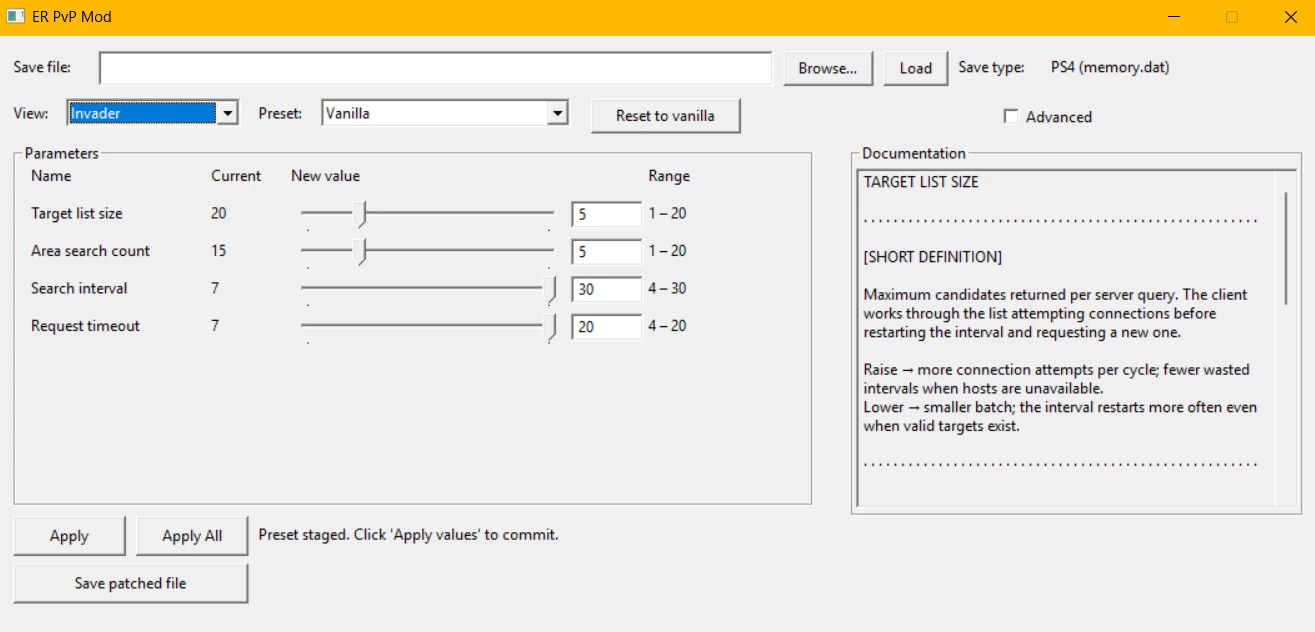Click the Request timeout slider handle
Viewport: 1315px width, 632px height.
pos(551,327)
